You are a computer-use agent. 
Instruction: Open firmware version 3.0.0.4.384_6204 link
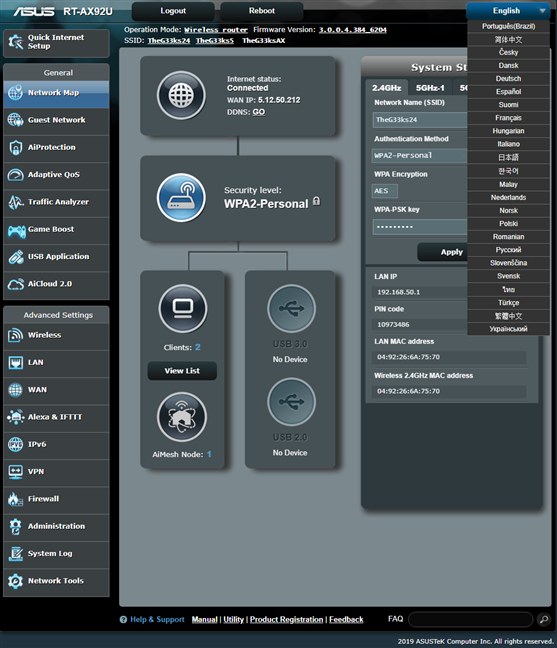(352, 30)
